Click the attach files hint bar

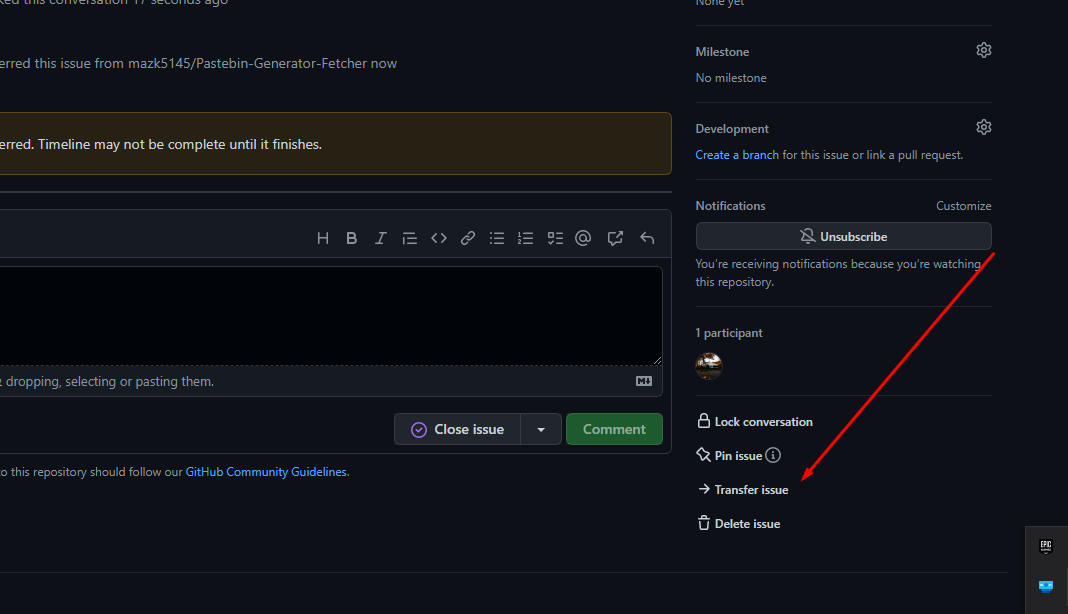(x=330, y=381)
